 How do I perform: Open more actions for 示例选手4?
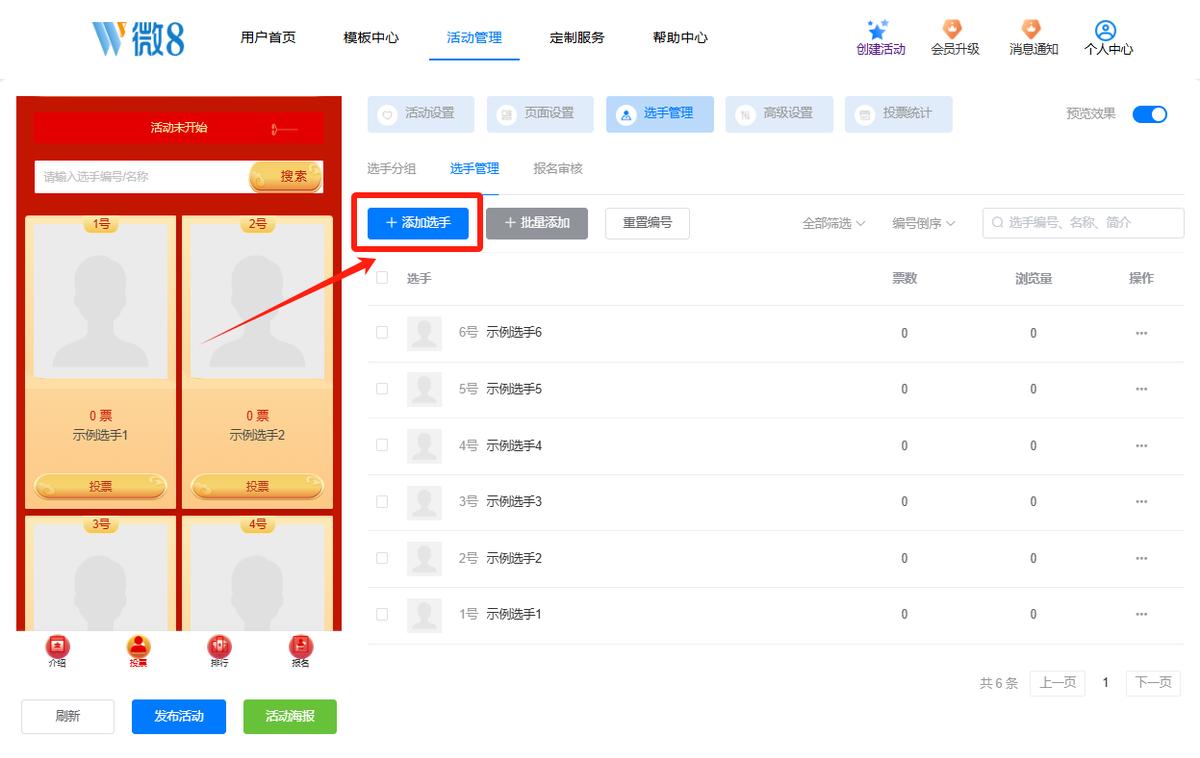(1141, 445)
